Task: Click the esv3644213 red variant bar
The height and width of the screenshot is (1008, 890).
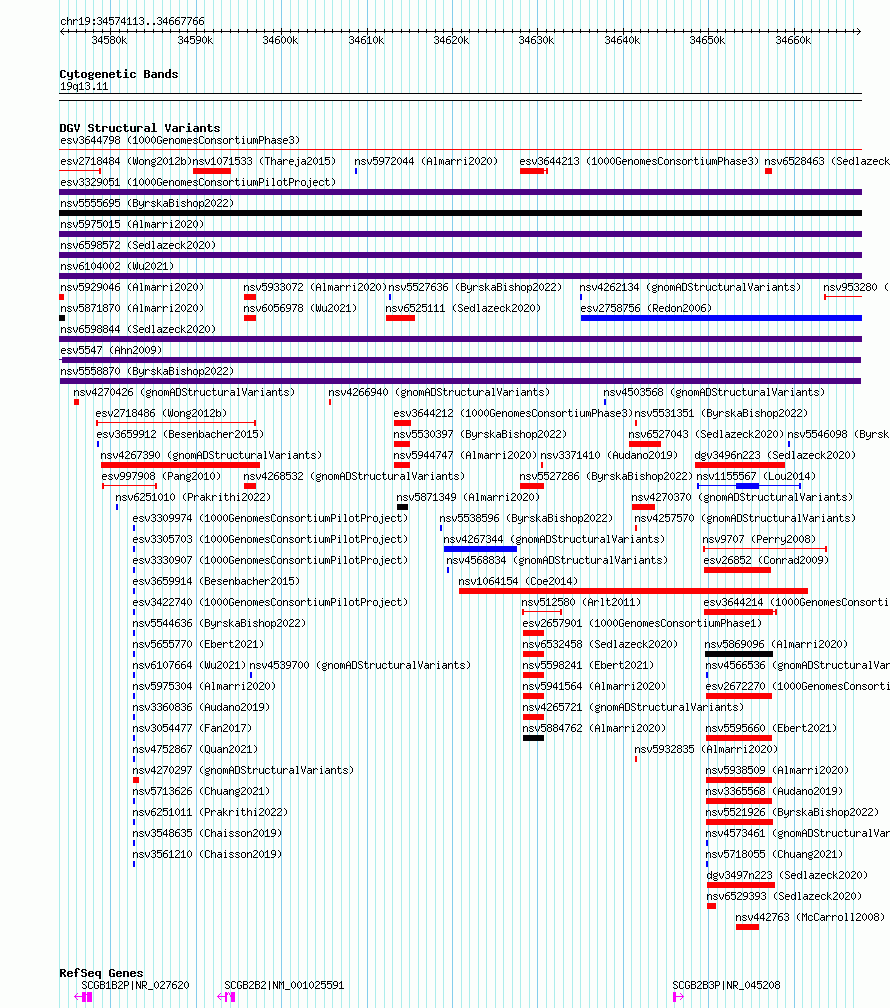Action: (x=534, y=171)
